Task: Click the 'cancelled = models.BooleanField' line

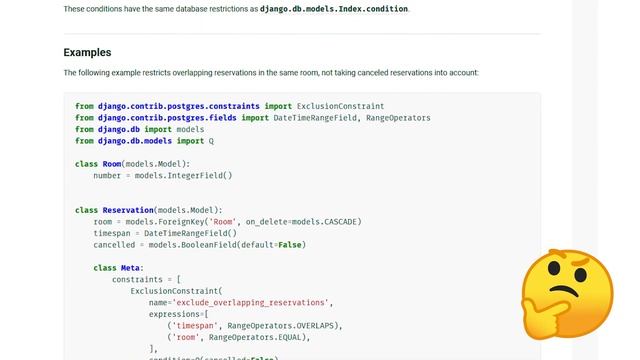Action: [200, 245]
